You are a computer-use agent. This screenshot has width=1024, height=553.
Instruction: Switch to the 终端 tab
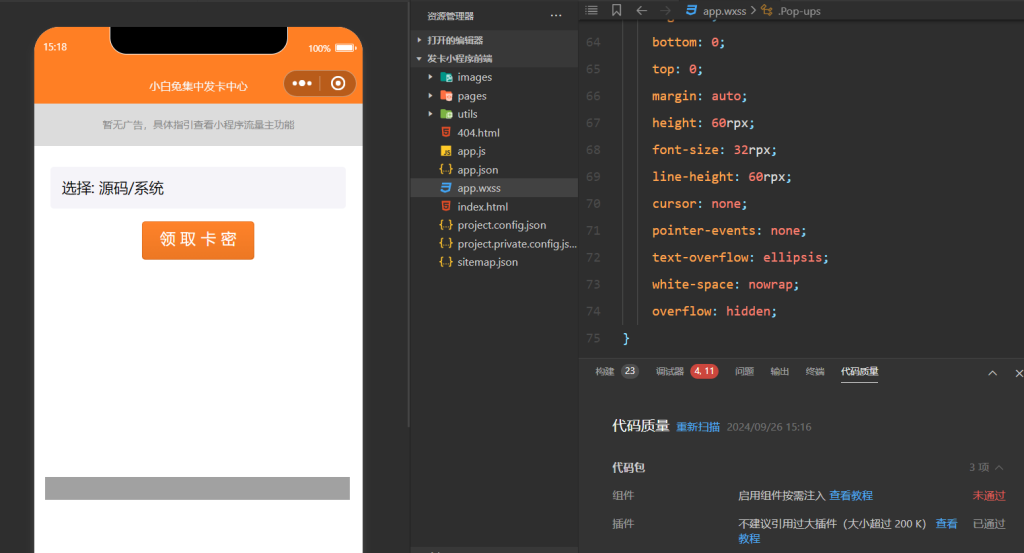[x=815, y=371]
